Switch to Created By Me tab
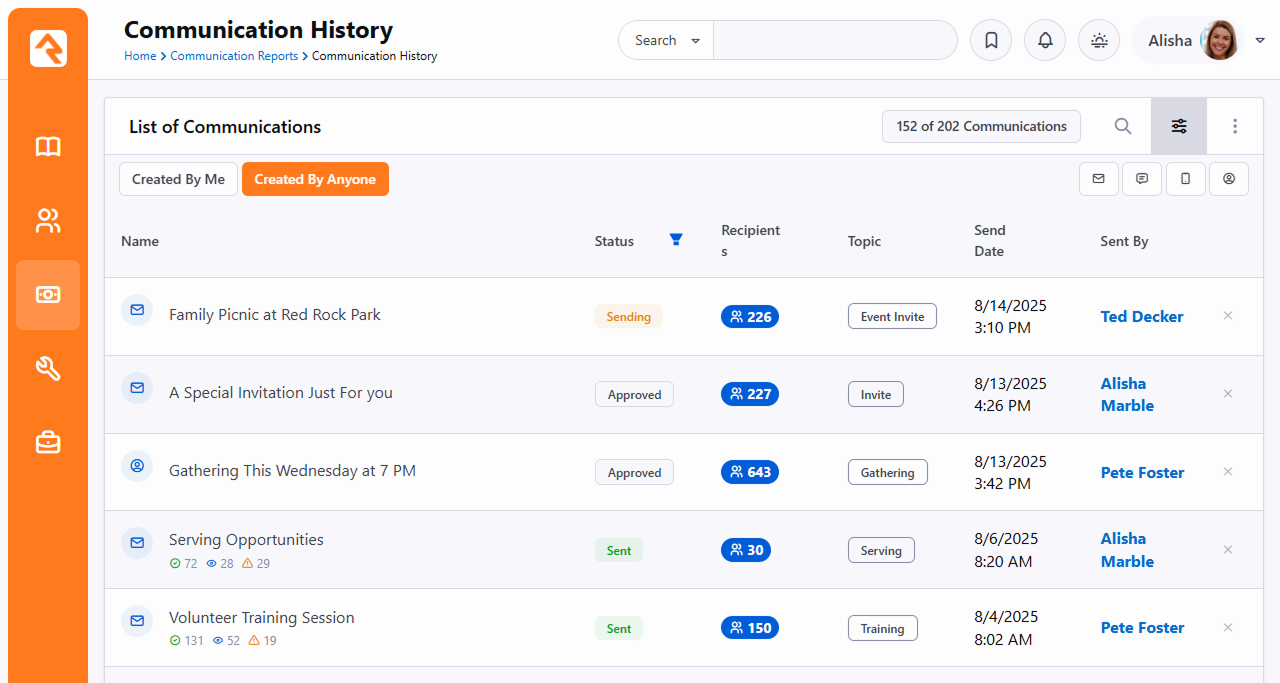Viewport: 1280px width, 683px height. coord(179,179)
